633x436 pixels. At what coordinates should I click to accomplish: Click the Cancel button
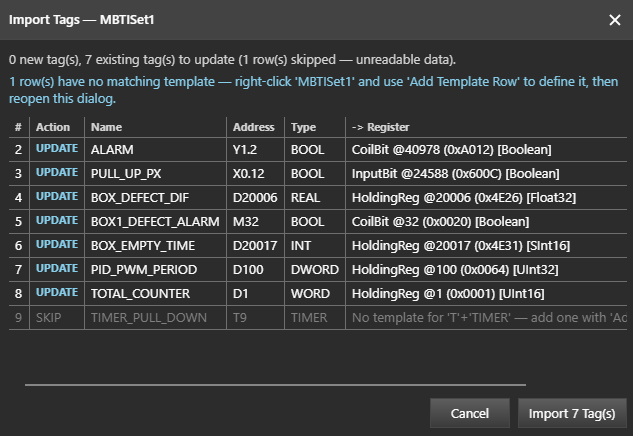470,413
